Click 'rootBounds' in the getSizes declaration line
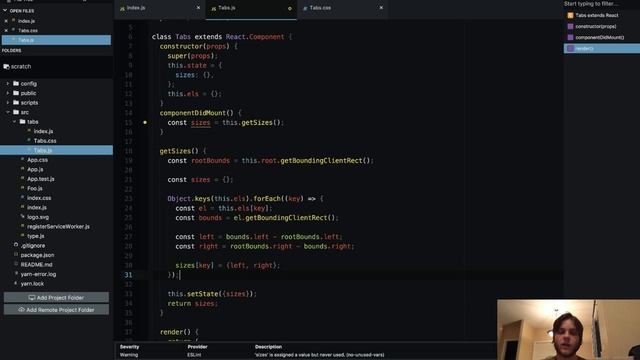Viewport: 640px width, 360px height. coord(211,161)
